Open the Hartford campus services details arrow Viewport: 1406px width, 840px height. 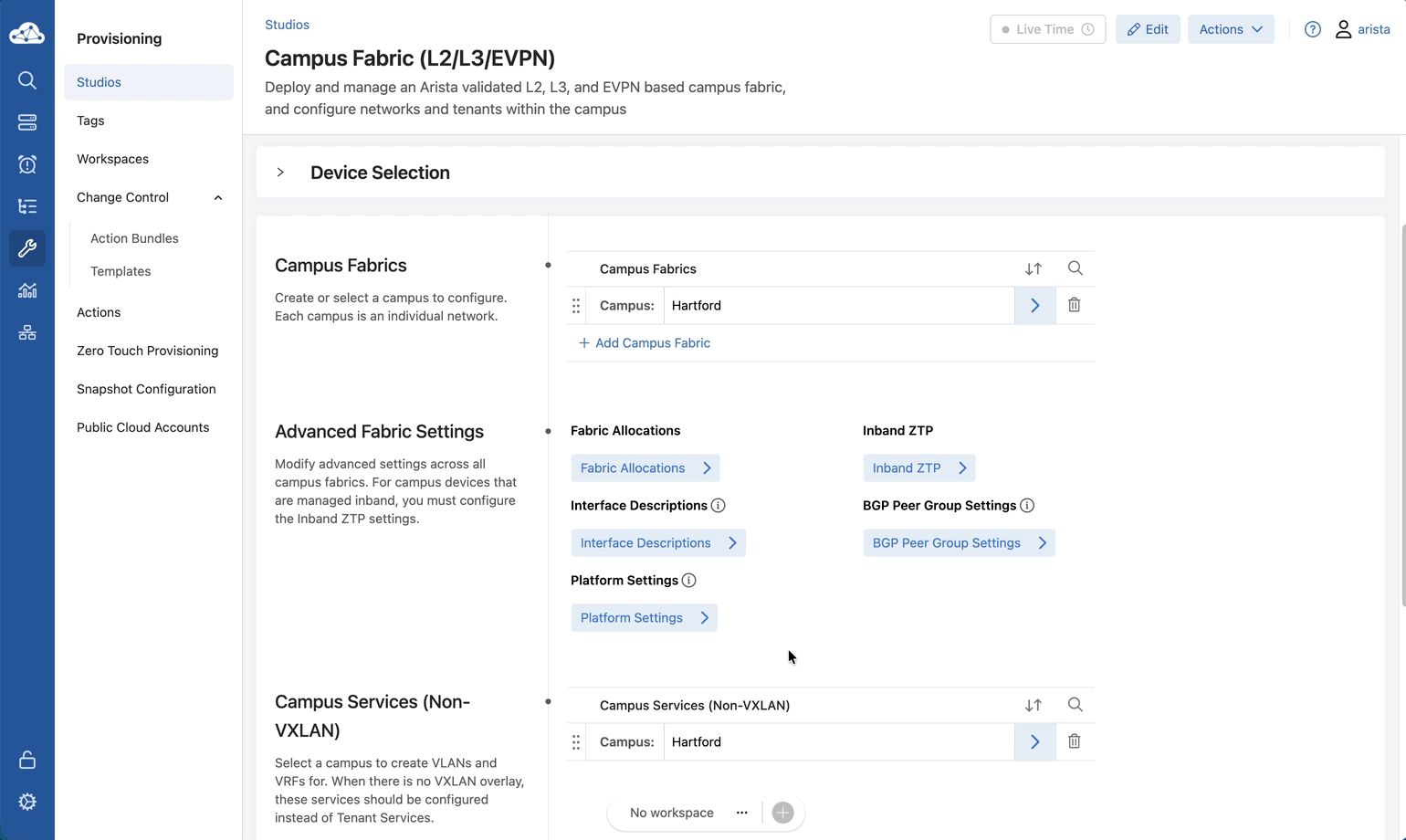click(x=1035, y=742)
